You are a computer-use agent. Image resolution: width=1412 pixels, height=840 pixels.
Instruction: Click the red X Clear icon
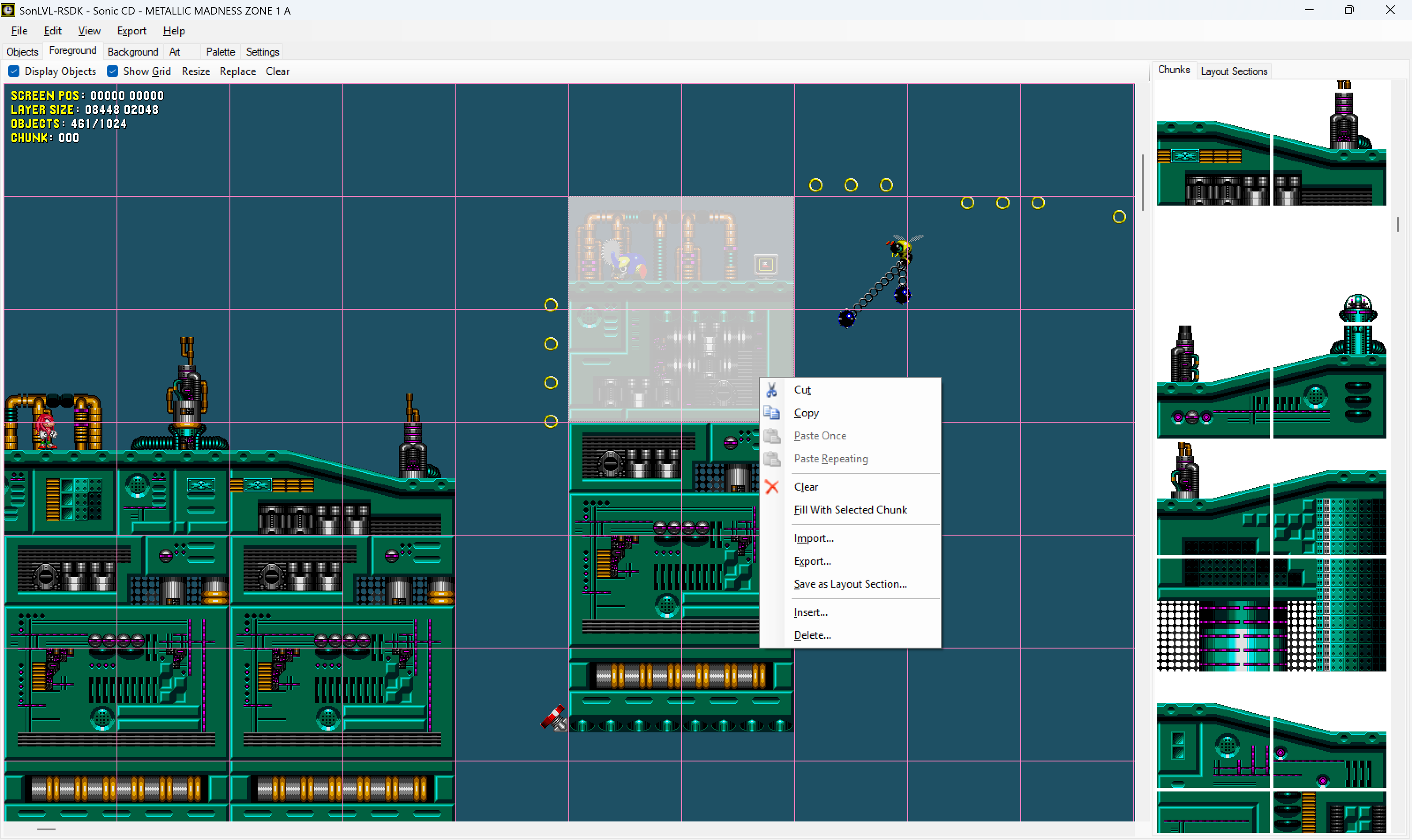coord(771,487)
